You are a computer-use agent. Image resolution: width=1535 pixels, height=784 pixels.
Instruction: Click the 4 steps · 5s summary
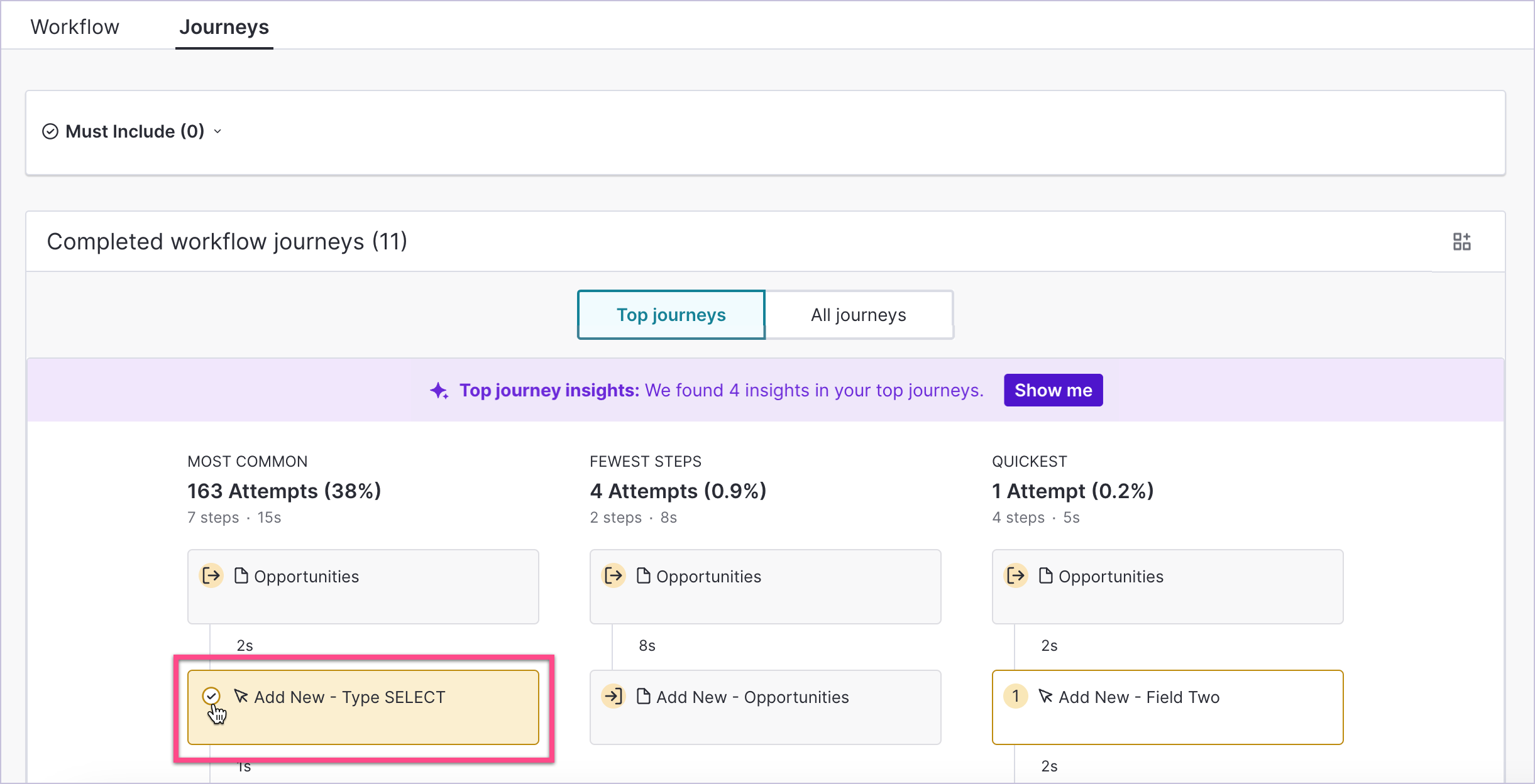coord(1036,518)
